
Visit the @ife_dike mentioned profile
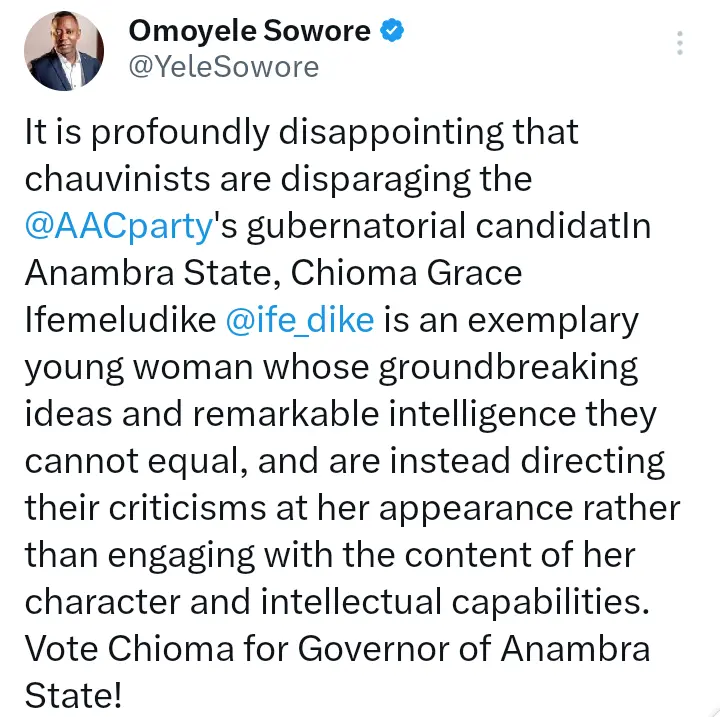(301, 320)
